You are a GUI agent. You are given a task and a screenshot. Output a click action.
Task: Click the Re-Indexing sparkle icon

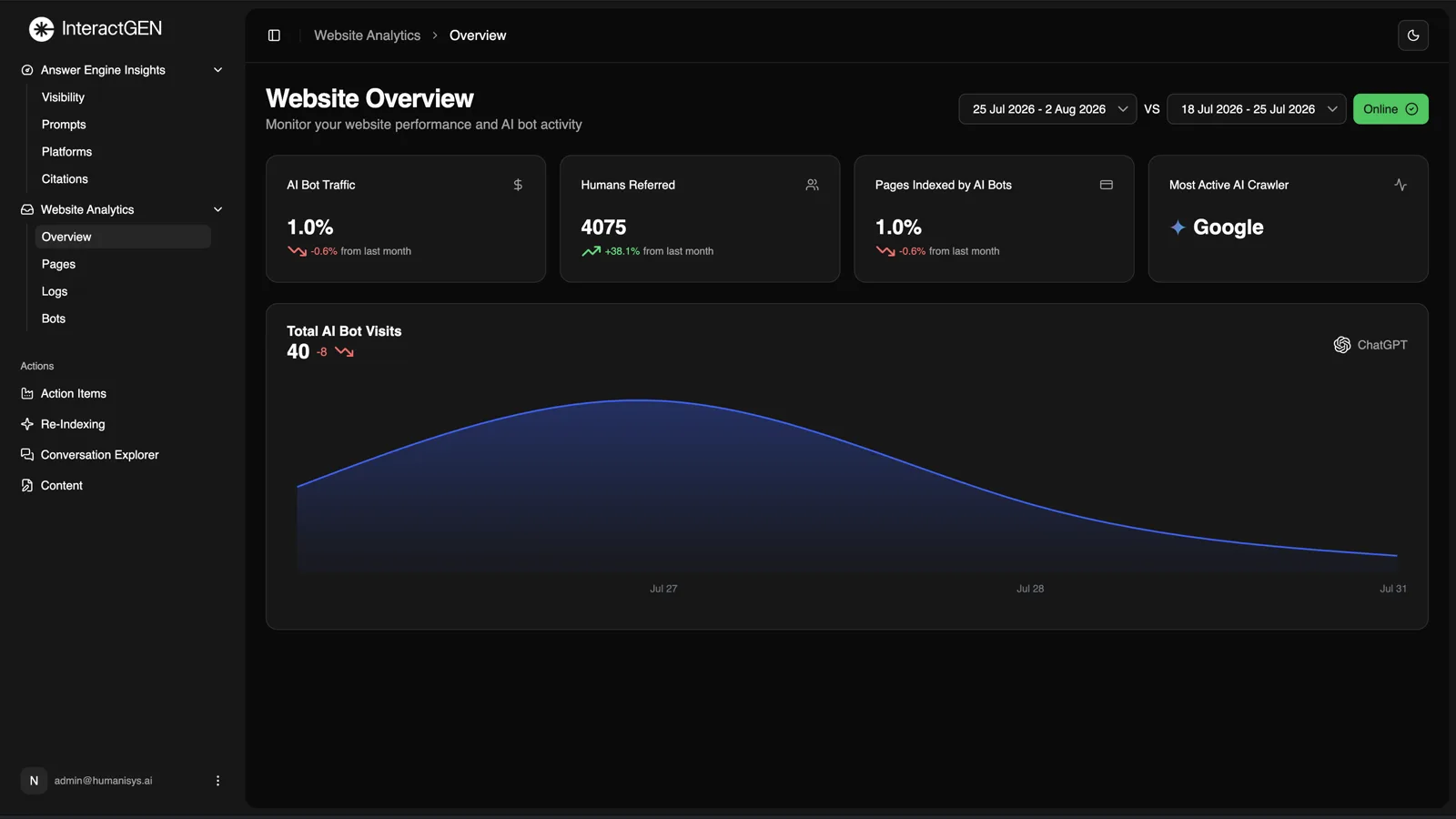click(27, 424)
